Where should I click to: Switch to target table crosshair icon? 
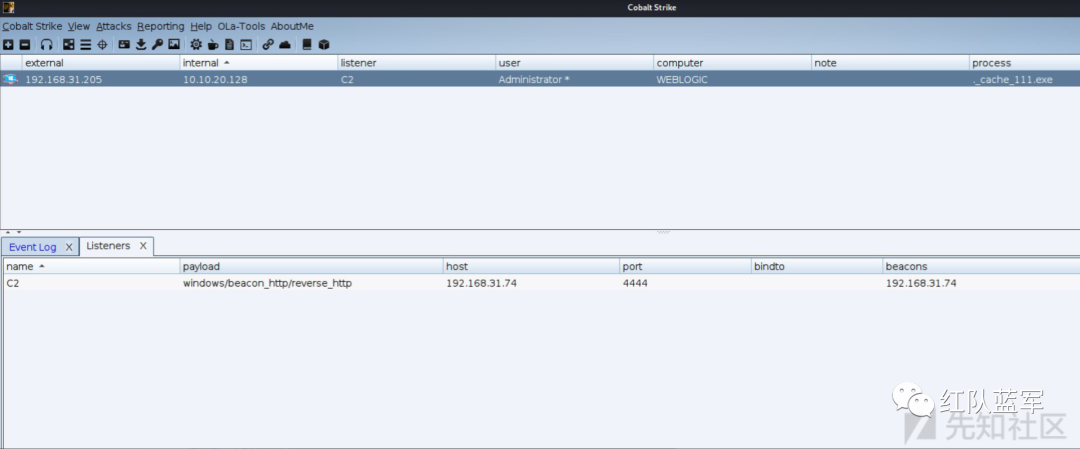click(102, 45)
